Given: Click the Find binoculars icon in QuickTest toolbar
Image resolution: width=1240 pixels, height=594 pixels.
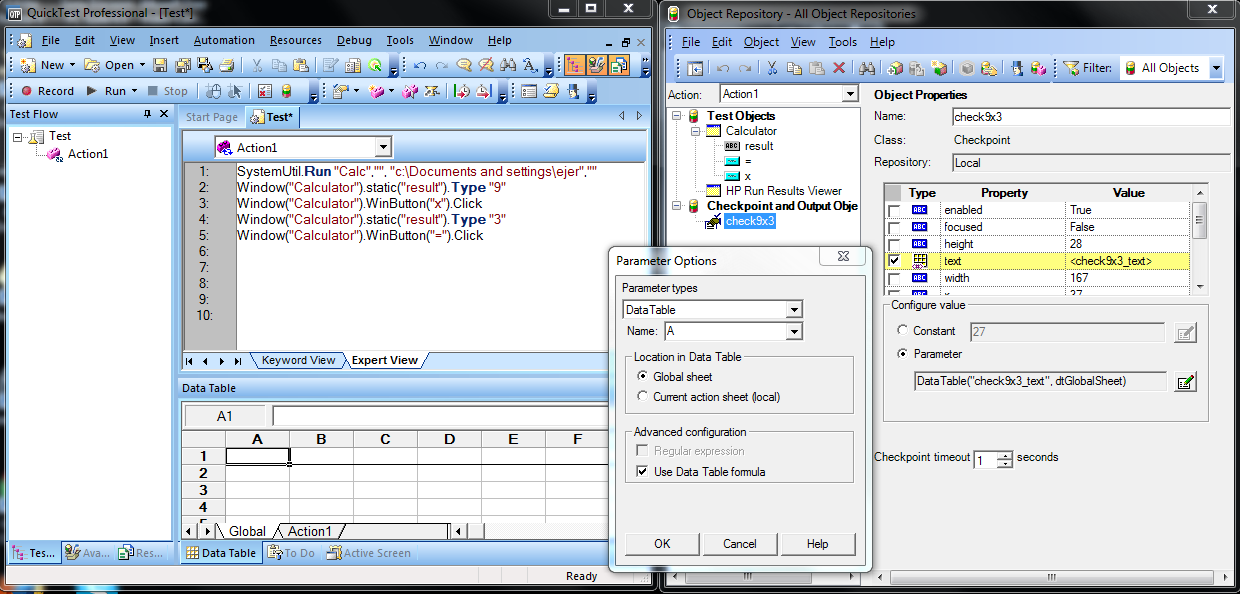Looking at the screenshot, I should coord(508,65).
